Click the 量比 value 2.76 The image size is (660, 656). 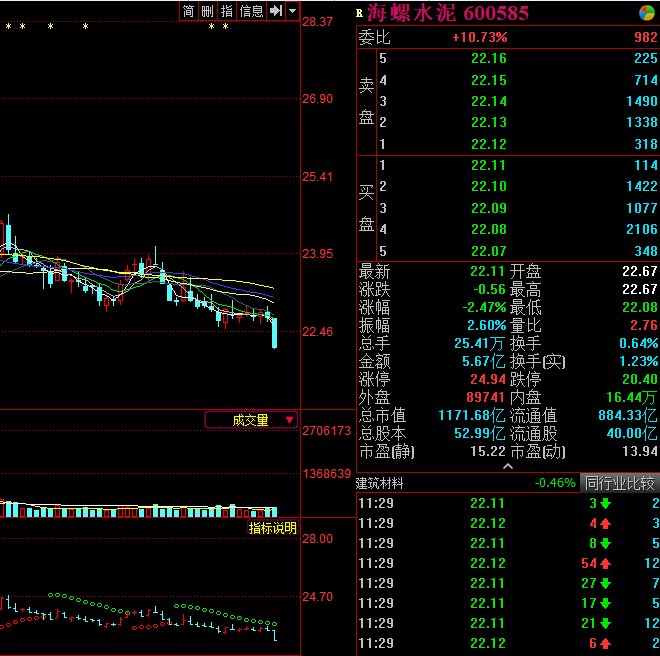[x=644, y=325]
